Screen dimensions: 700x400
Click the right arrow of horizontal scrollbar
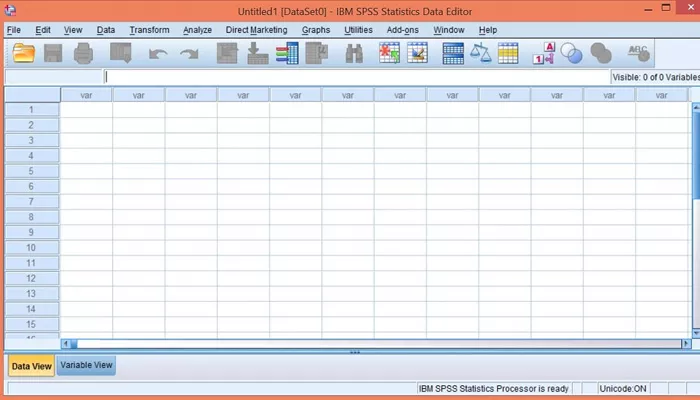coord(686,344)
